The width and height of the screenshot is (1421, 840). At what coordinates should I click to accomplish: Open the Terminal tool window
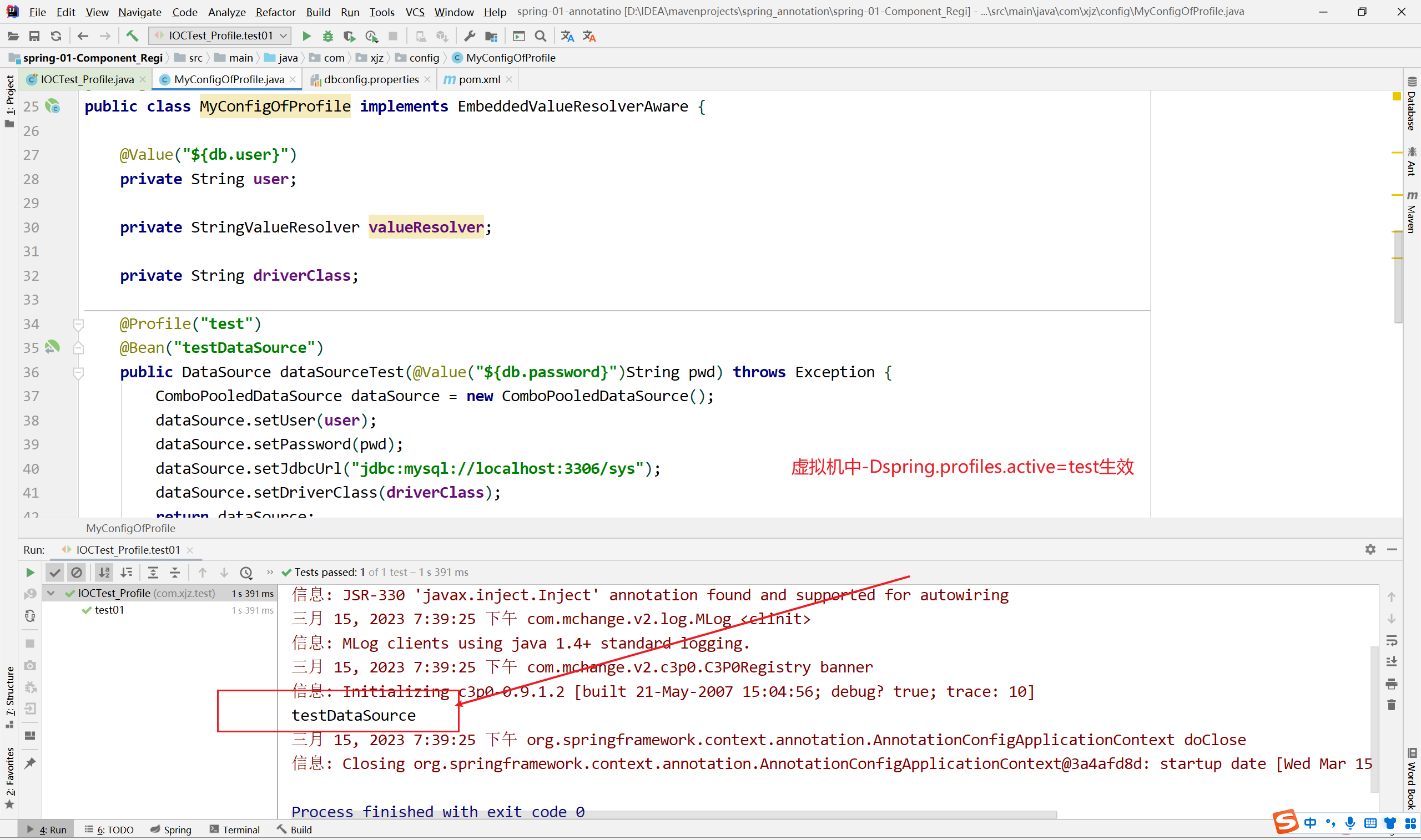coord(235,829)
